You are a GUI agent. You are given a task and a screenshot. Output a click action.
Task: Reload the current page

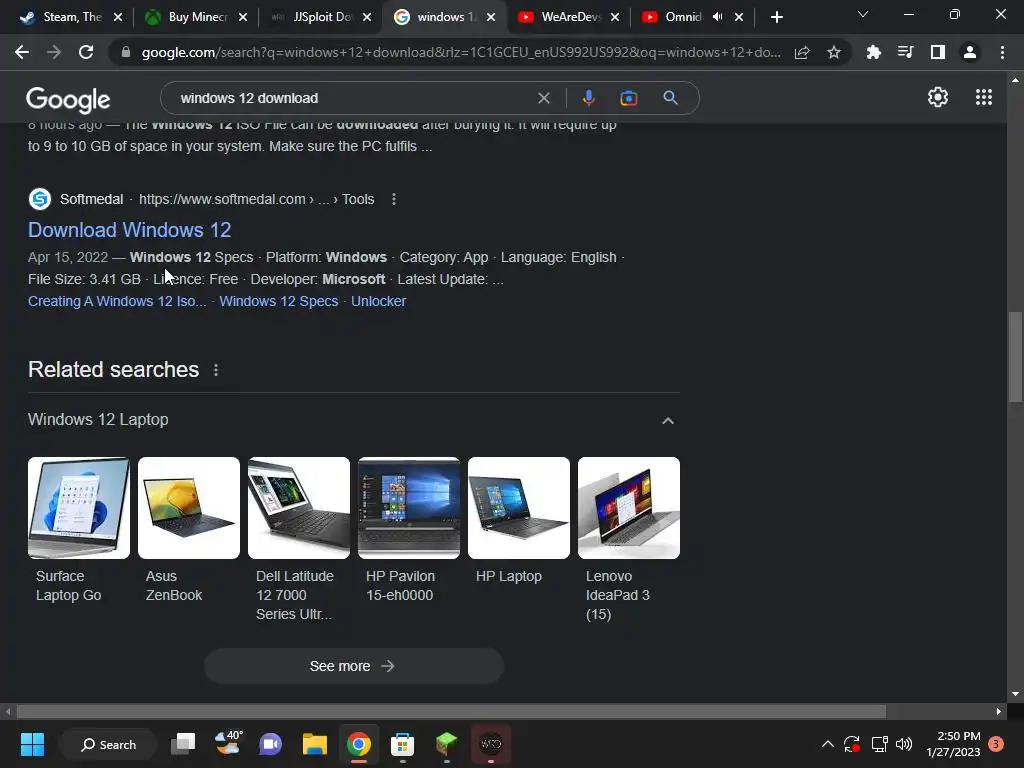86,52
